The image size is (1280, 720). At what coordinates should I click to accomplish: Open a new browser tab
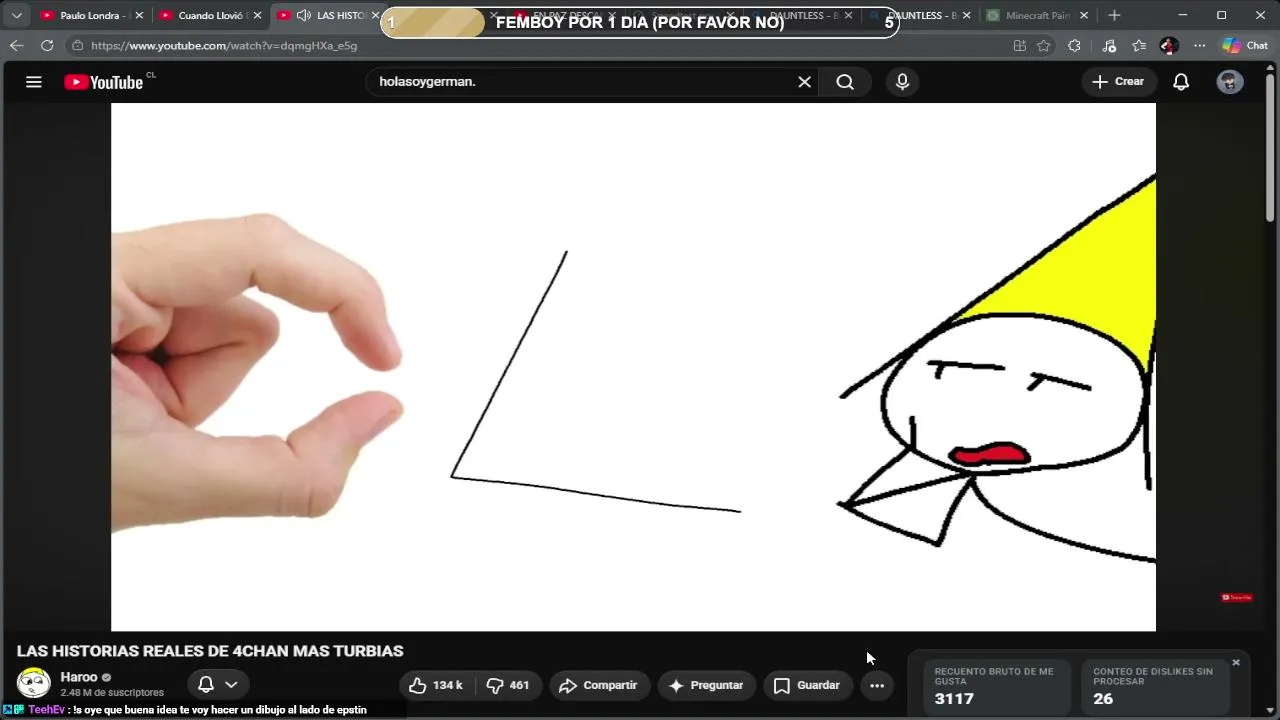pyautogui.click(x=1114, y=15)
